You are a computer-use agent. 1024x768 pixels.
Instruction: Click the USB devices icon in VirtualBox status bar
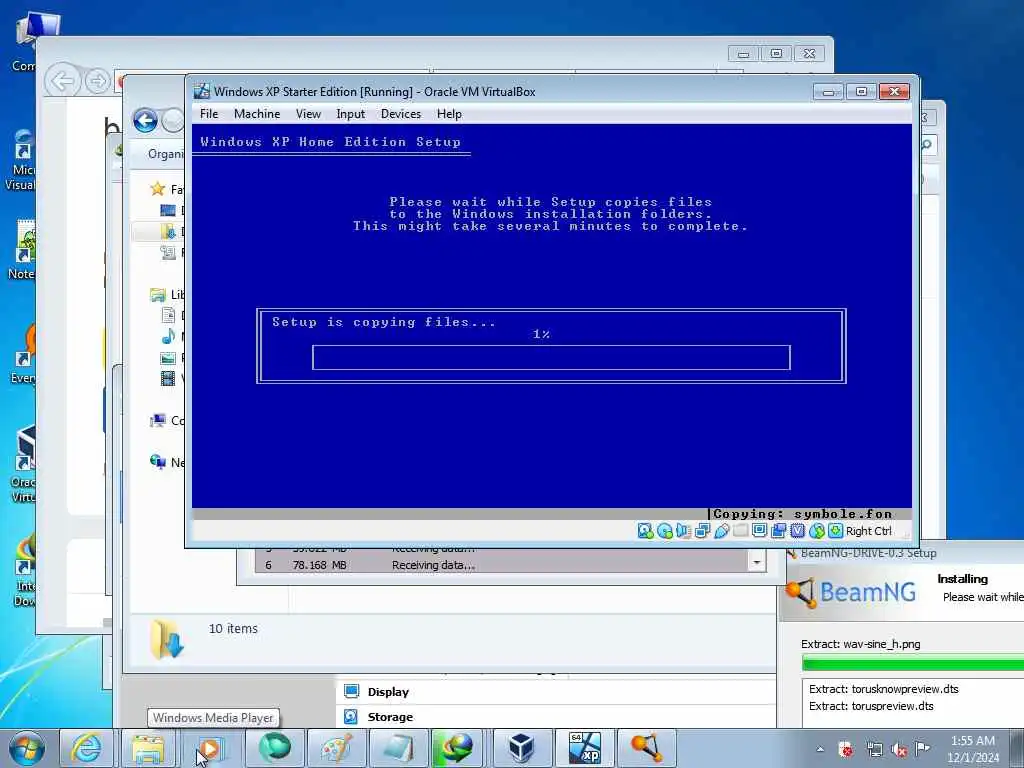[x=722, y=531]
